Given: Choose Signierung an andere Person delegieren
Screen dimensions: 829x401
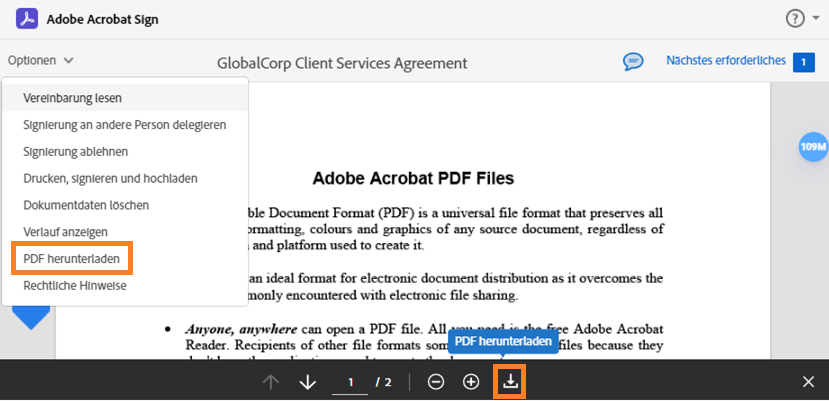Looking at the screenshot, I should click(x=125, y=125).
